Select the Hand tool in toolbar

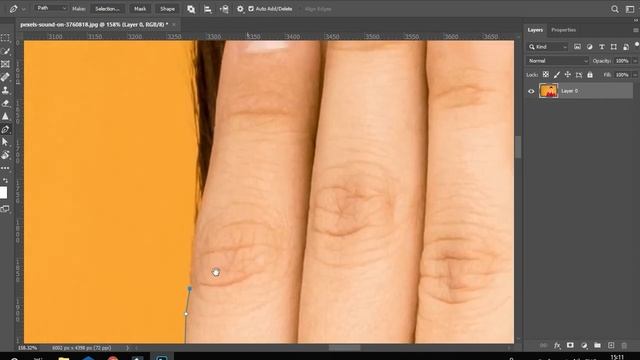click(x=5, y=155)
